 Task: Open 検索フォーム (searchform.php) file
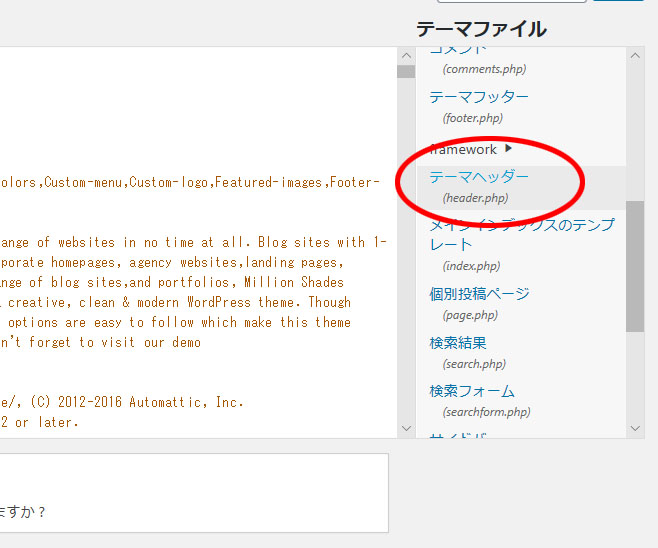pyautogui.click(x=471, y=392)
